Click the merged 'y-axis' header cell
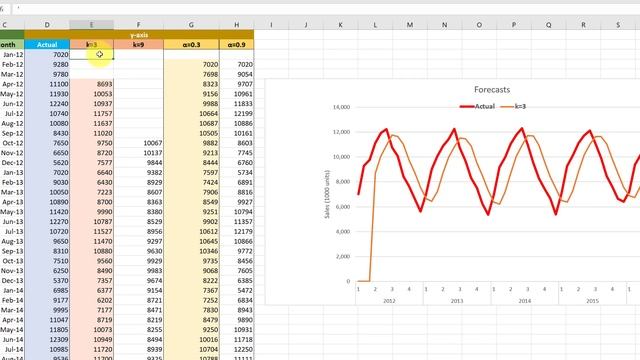This screenshot has width=640, height=360. (x=139, y=35)
